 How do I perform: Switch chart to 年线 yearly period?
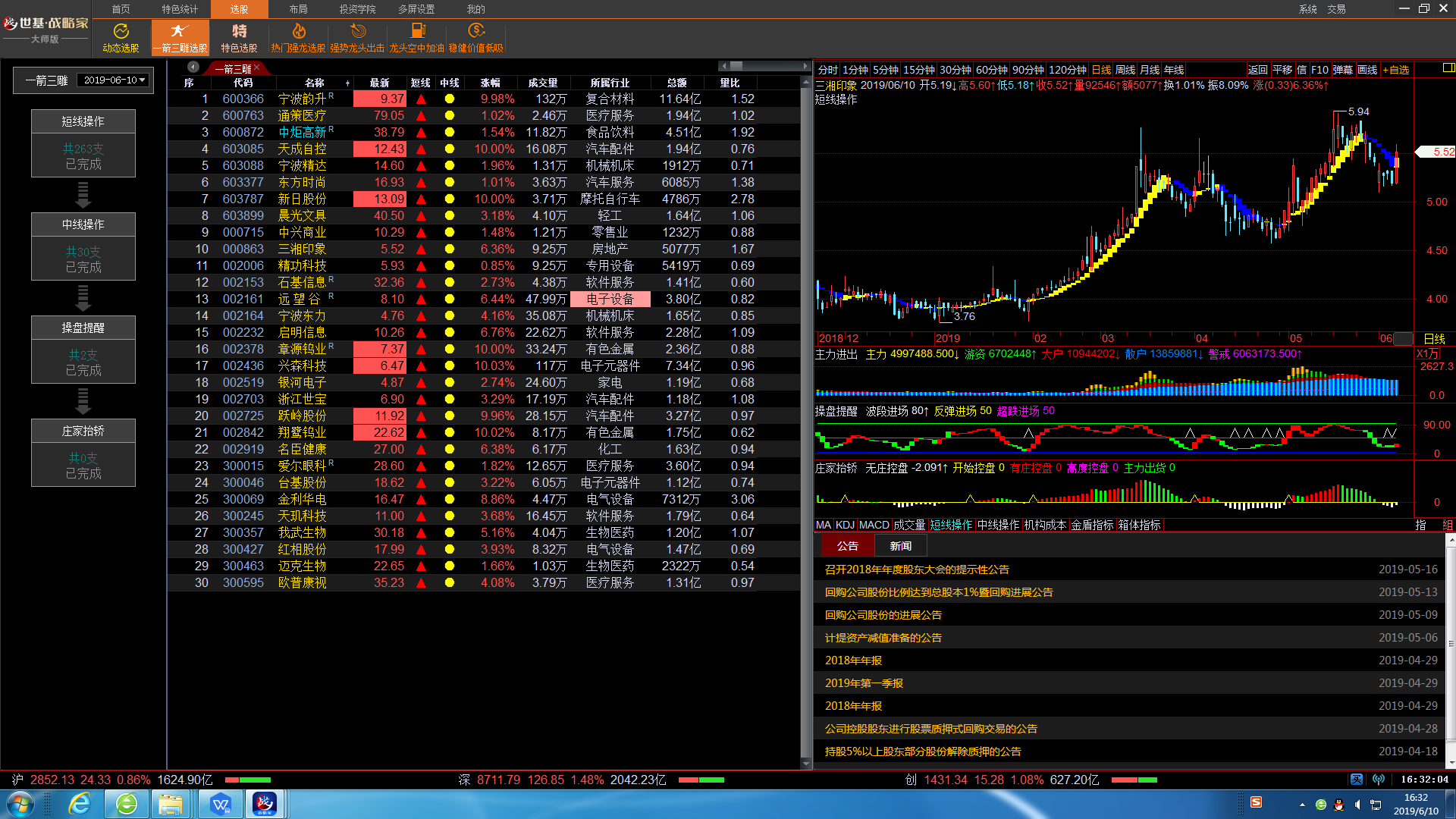tap(1174, 70)
